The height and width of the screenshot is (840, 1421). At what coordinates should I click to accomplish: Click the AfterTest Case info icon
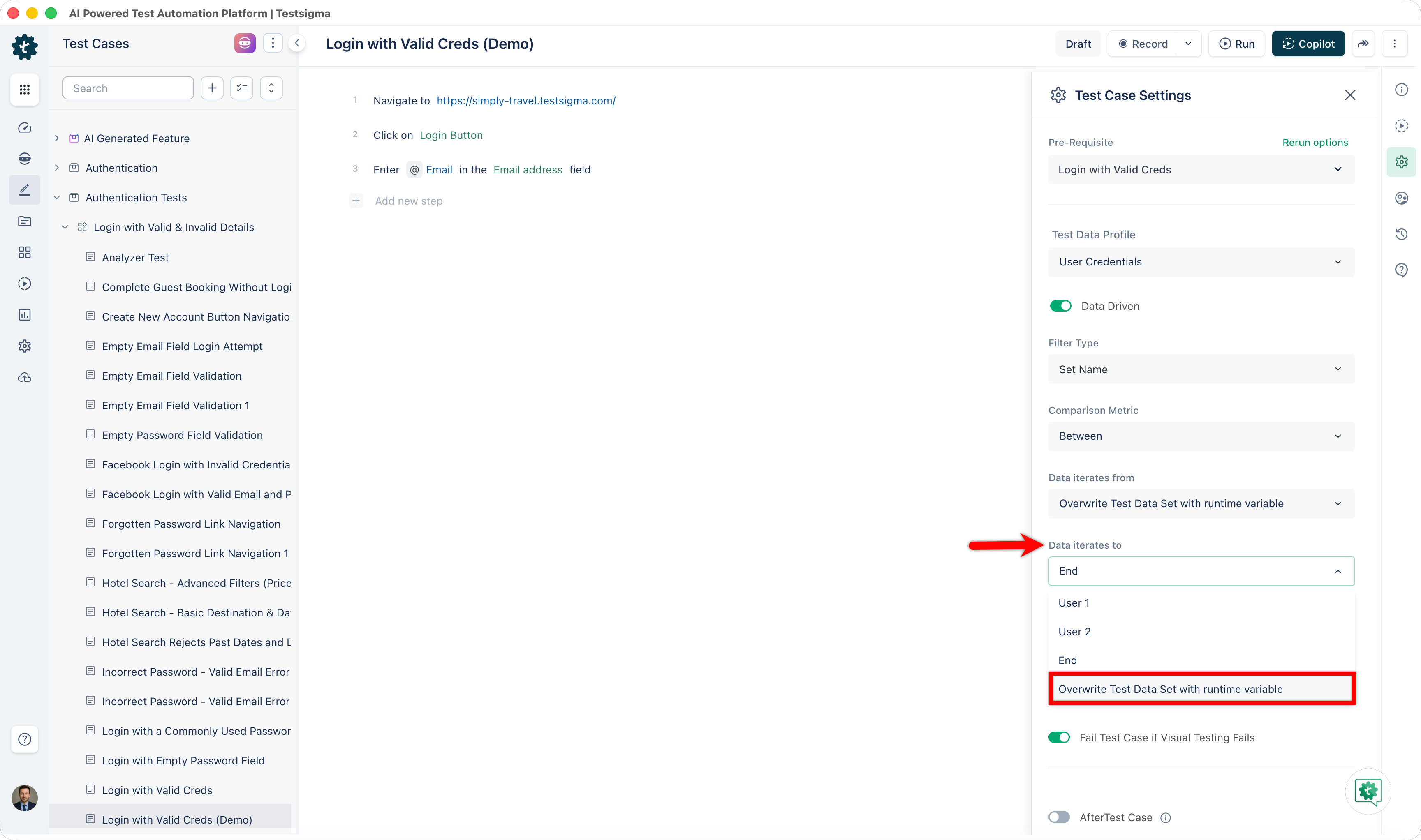(x=1166, y=818)
